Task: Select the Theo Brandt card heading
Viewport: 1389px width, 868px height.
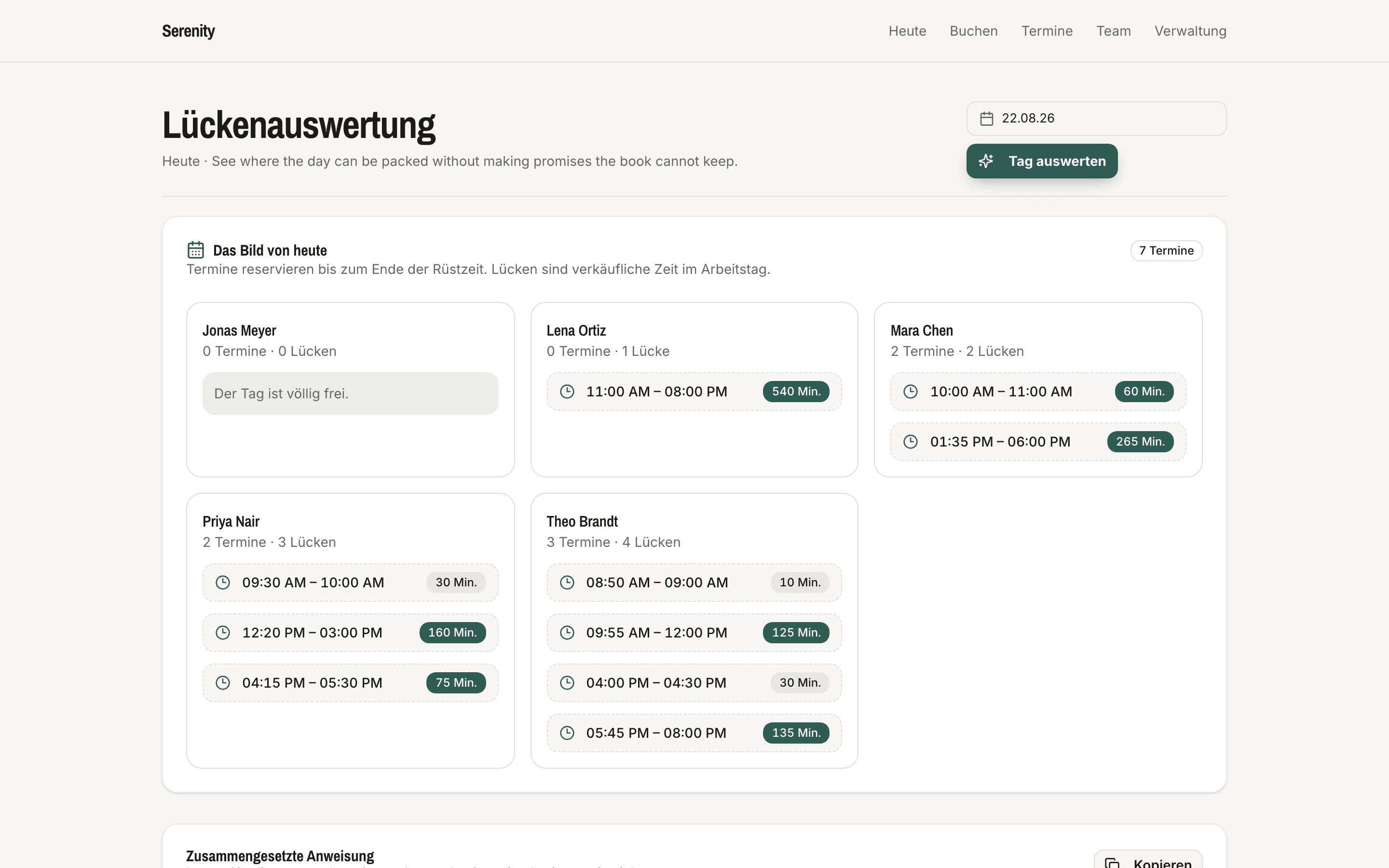Action: 582,522
